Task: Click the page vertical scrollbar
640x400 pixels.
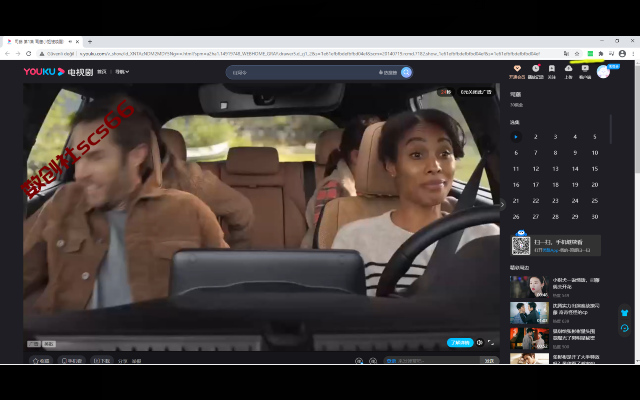Action: (x=637, y=118)
